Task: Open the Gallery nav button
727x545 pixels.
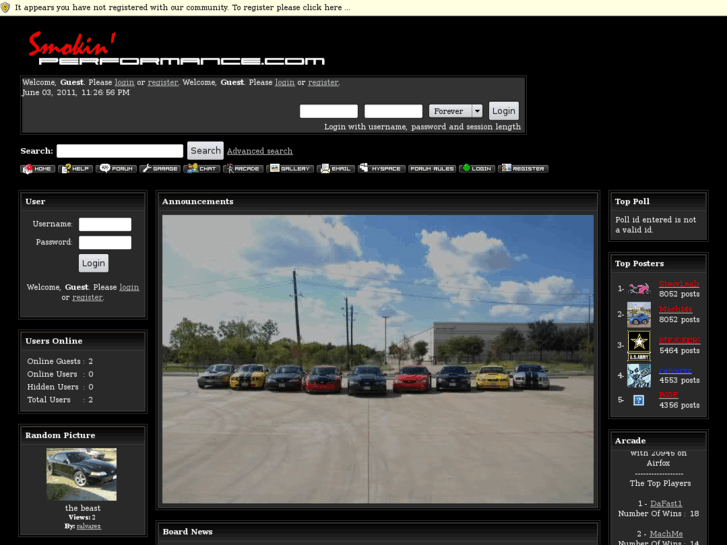Action: [x=290, y=168]
